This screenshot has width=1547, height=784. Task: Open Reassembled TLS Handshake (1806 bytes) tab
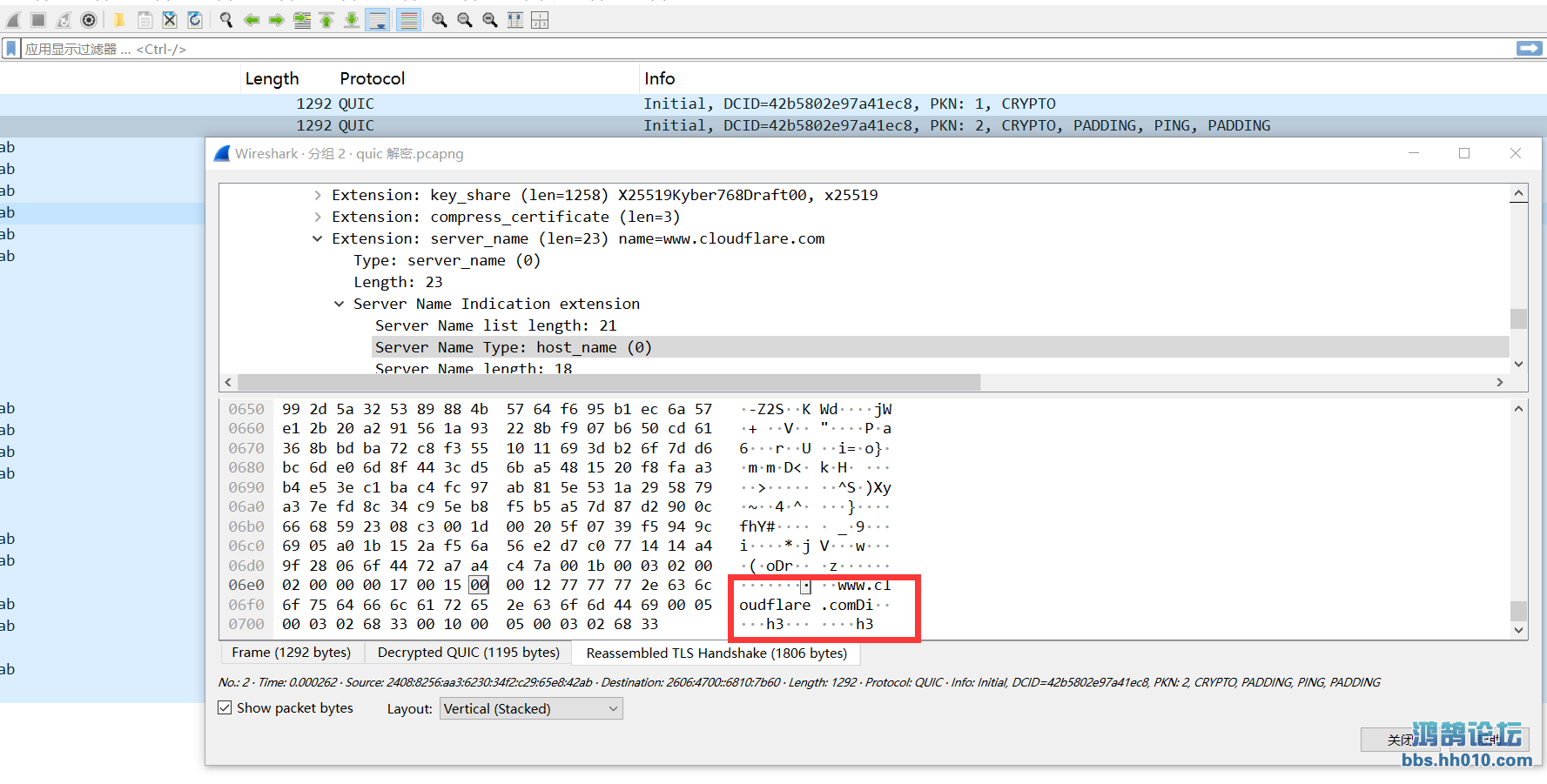pyautogui.click(x=716, y=653)
